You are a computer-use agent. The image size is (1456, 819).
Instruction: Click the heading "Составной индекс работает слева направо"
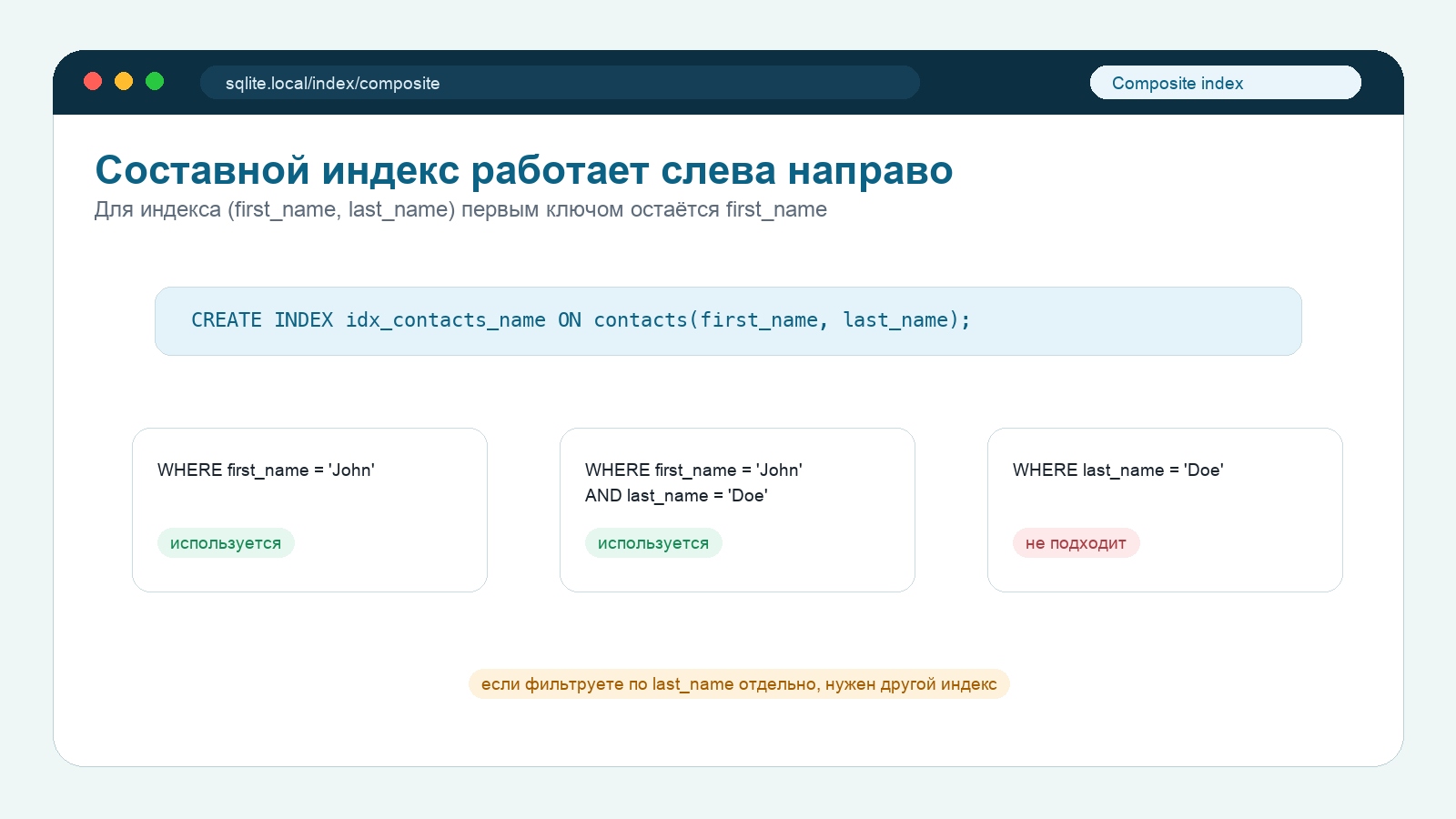(x=524, y=170)
